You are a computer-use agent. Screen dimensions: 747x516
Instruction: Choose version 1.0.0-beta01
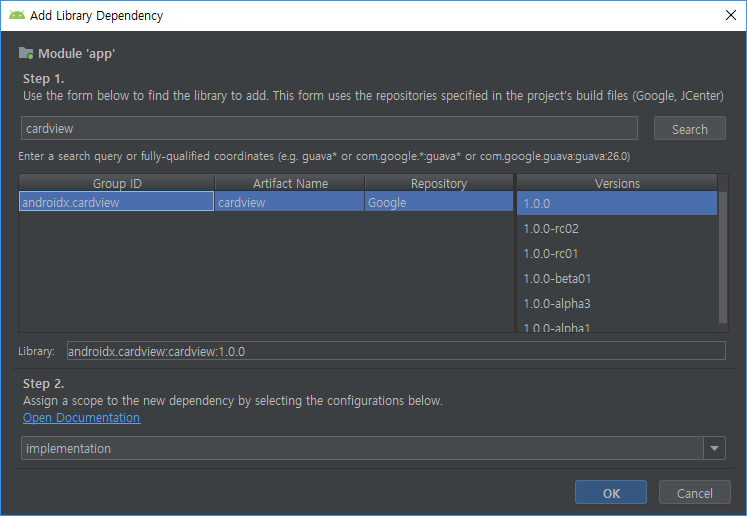617,279
